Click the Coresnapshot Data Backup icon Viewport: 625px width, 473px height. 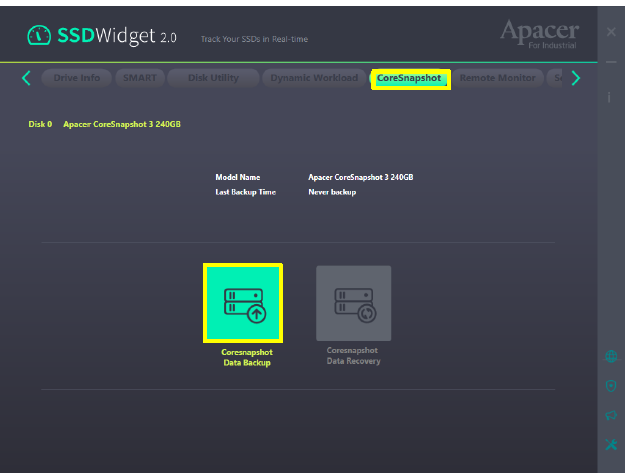pyautogui.click(x=243, y=304)
